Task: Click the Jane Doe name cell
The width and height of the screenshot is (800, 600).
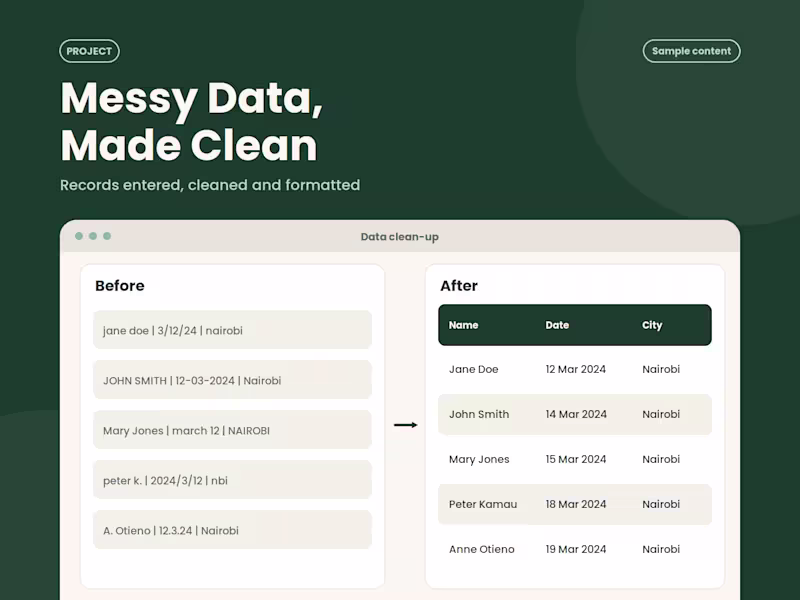Action: click(x=473, y=369)
